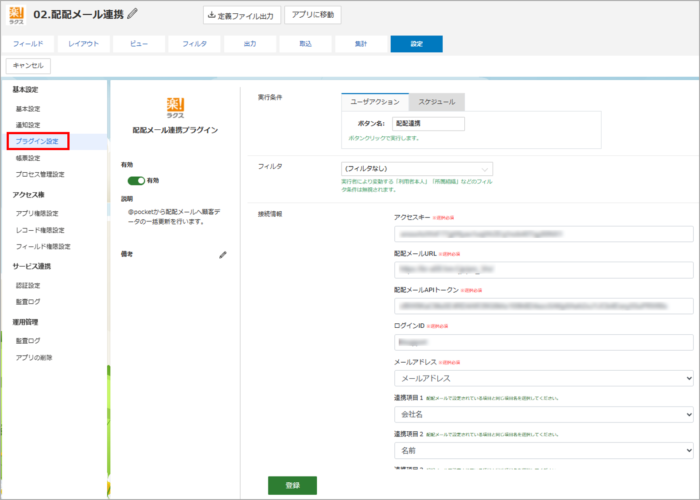
Task: Click the 配配メールURL input field
Action: (x=544, y=270)
